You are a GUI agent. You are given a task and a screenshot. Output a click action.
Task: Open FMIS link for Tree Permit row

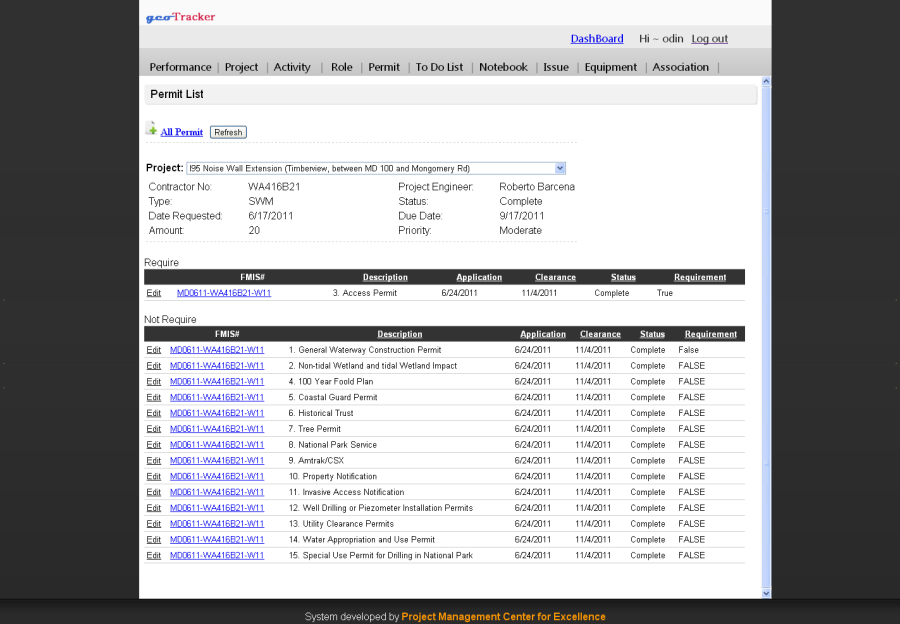[x=217, y=429]
